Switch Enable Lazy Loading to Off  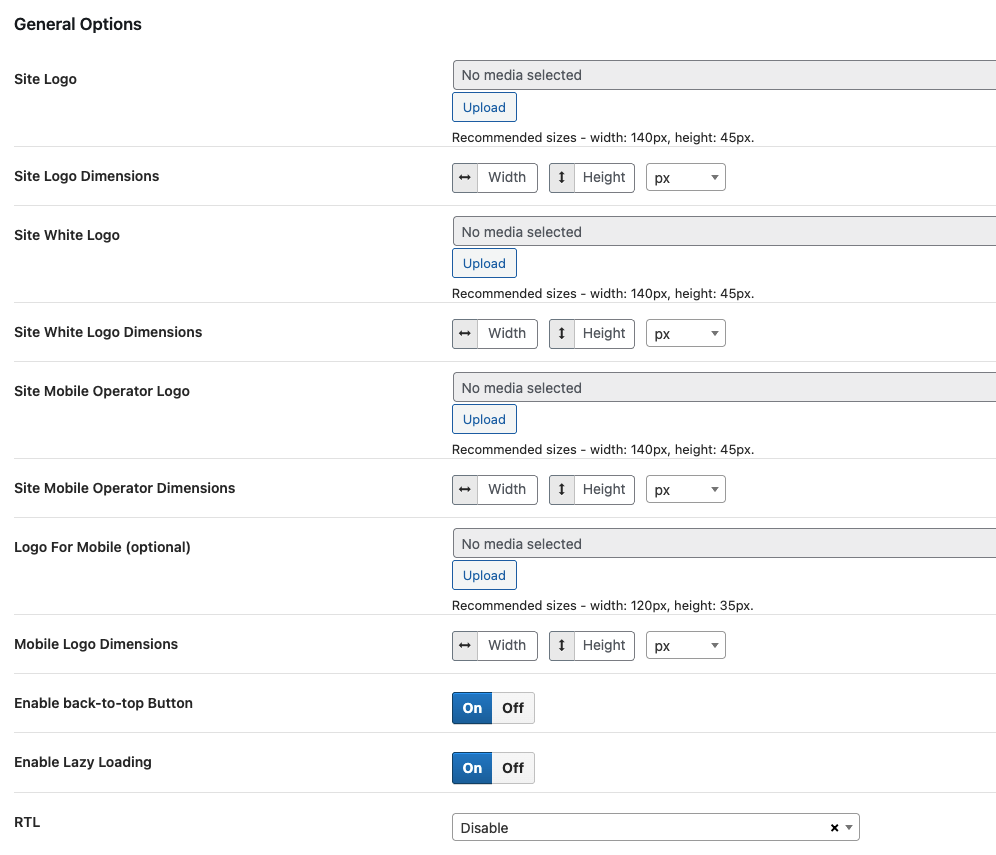[513, 768]
